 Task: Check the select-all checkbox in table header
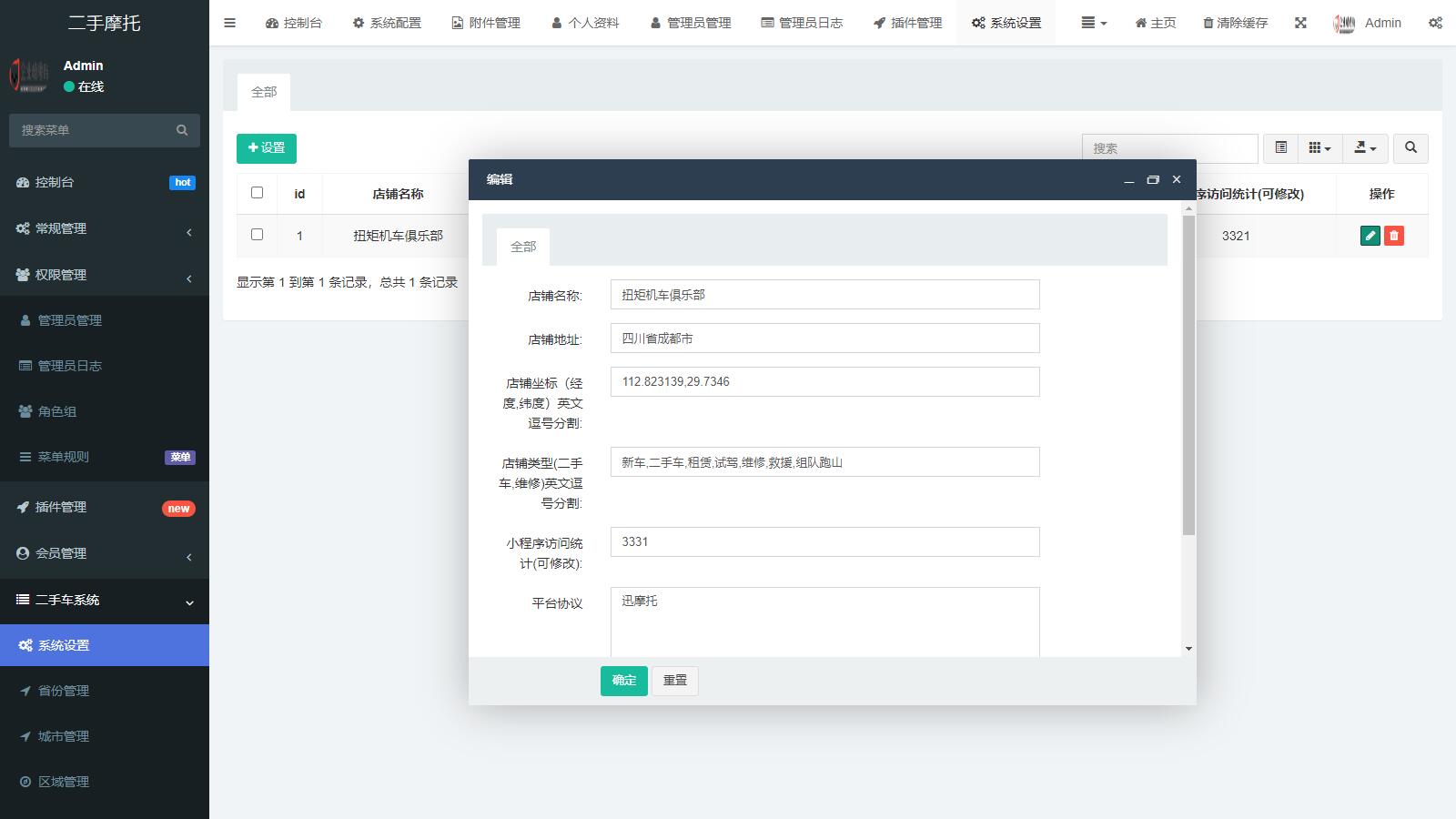pyautogui.click(x=258, y=193)
